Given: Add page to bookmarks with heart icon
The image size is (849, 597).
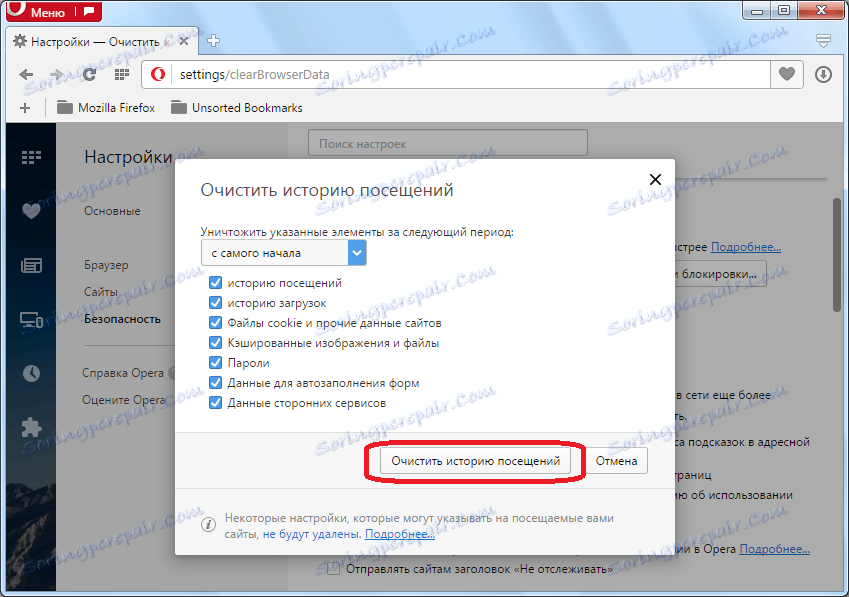Looking at the screenshot, I should (x=787, y=74).
